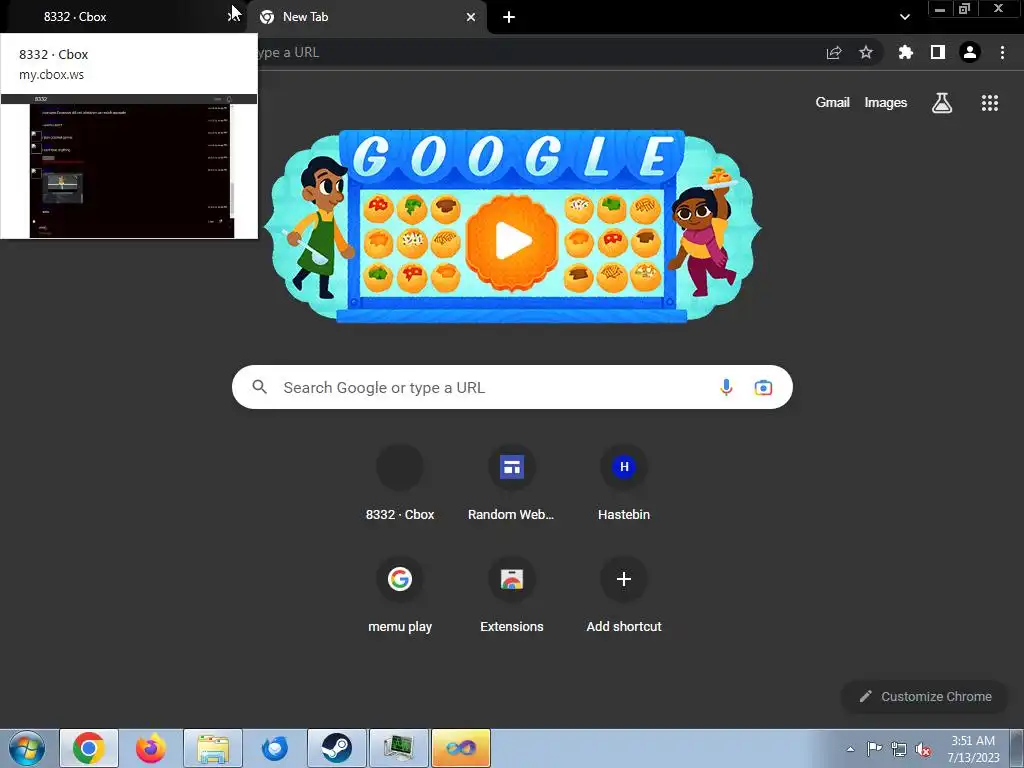This screenshot has height=768, width=1024.
Task: Open Thunderbird from the taskbar
Action: pyautogui.click(x=275, y=748)
